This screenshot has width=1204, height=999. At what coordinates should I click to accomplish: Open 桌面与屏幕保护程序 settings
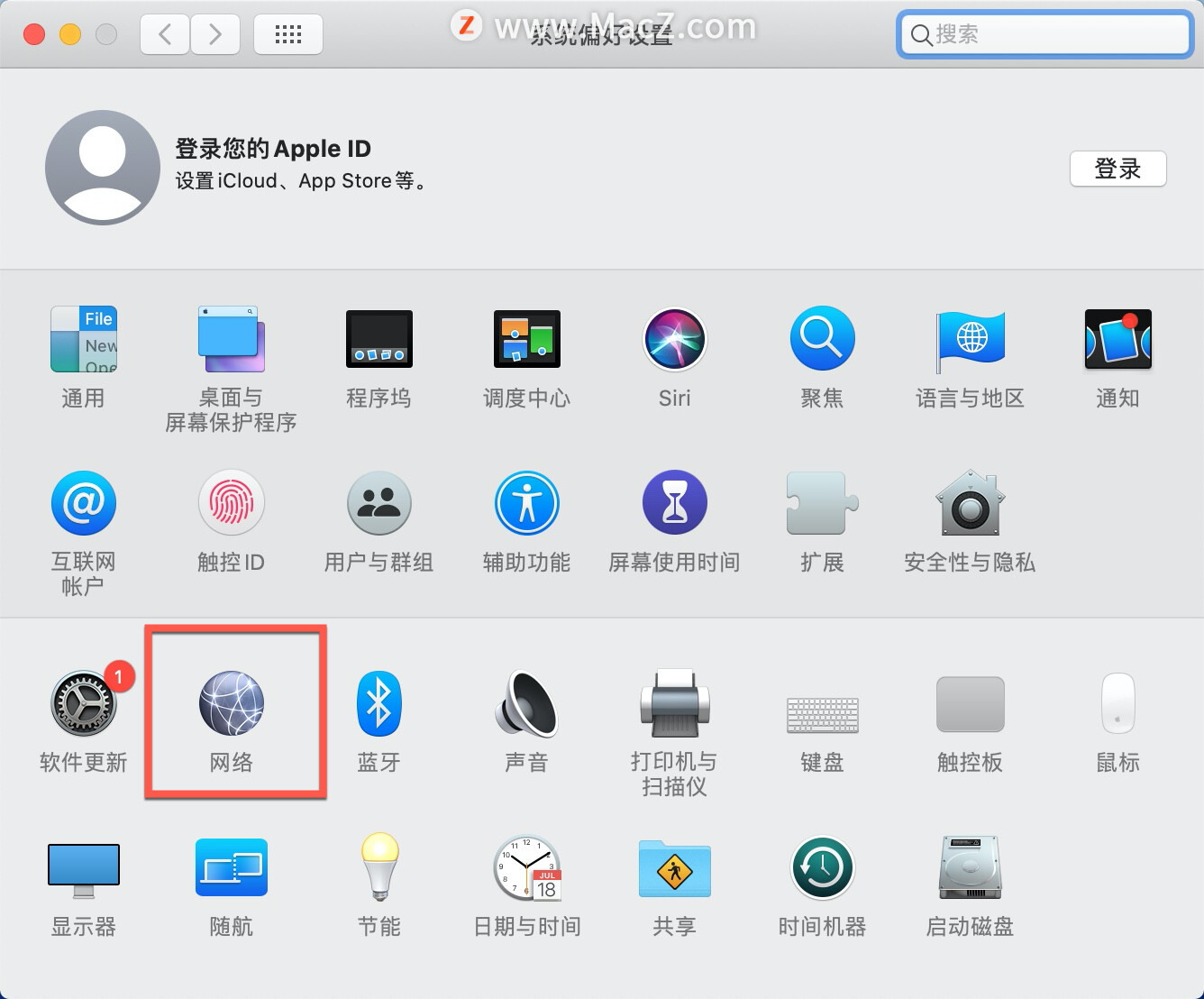231,340
